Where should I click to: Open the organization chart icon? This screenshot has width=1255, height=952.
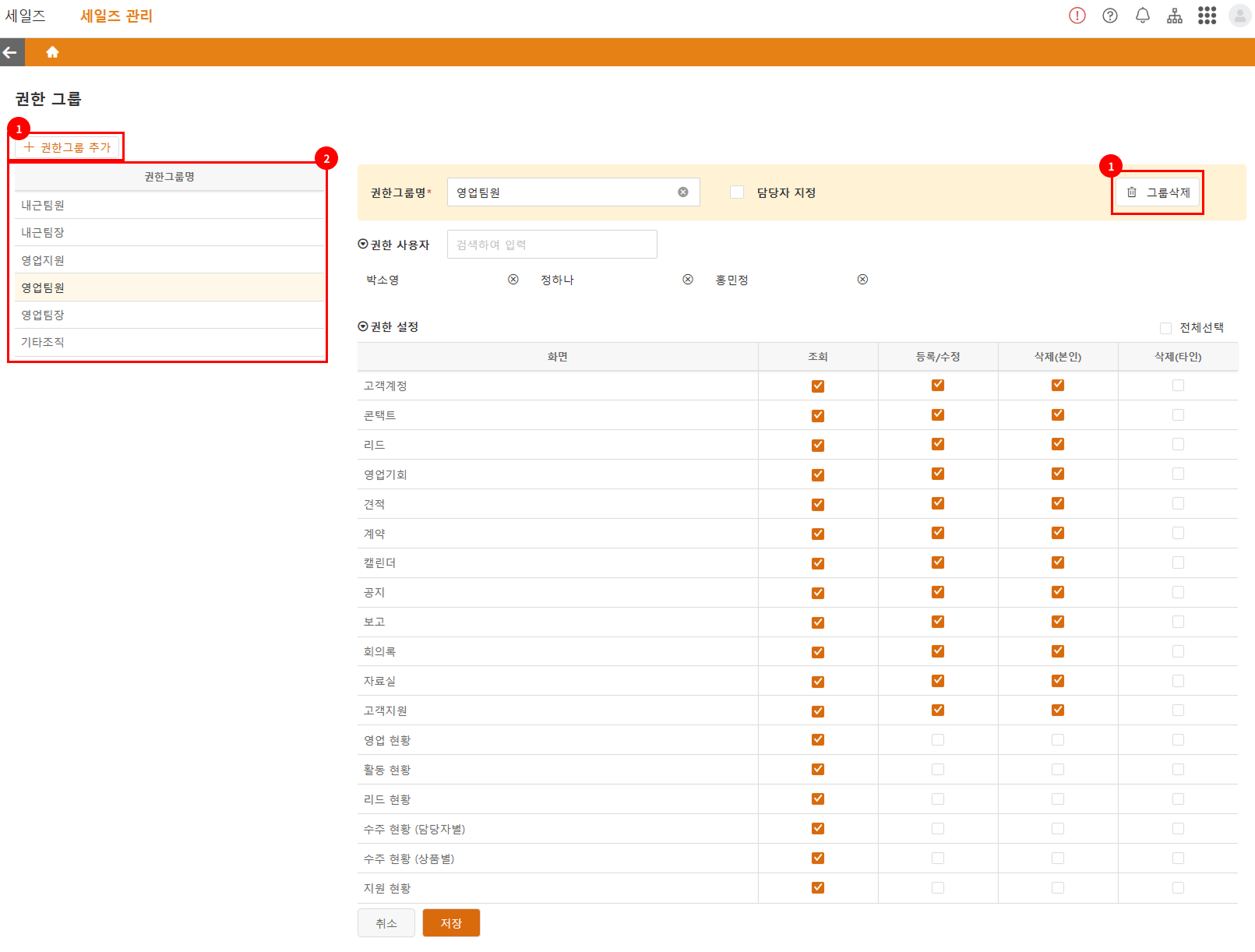(x=1174, y=16)
